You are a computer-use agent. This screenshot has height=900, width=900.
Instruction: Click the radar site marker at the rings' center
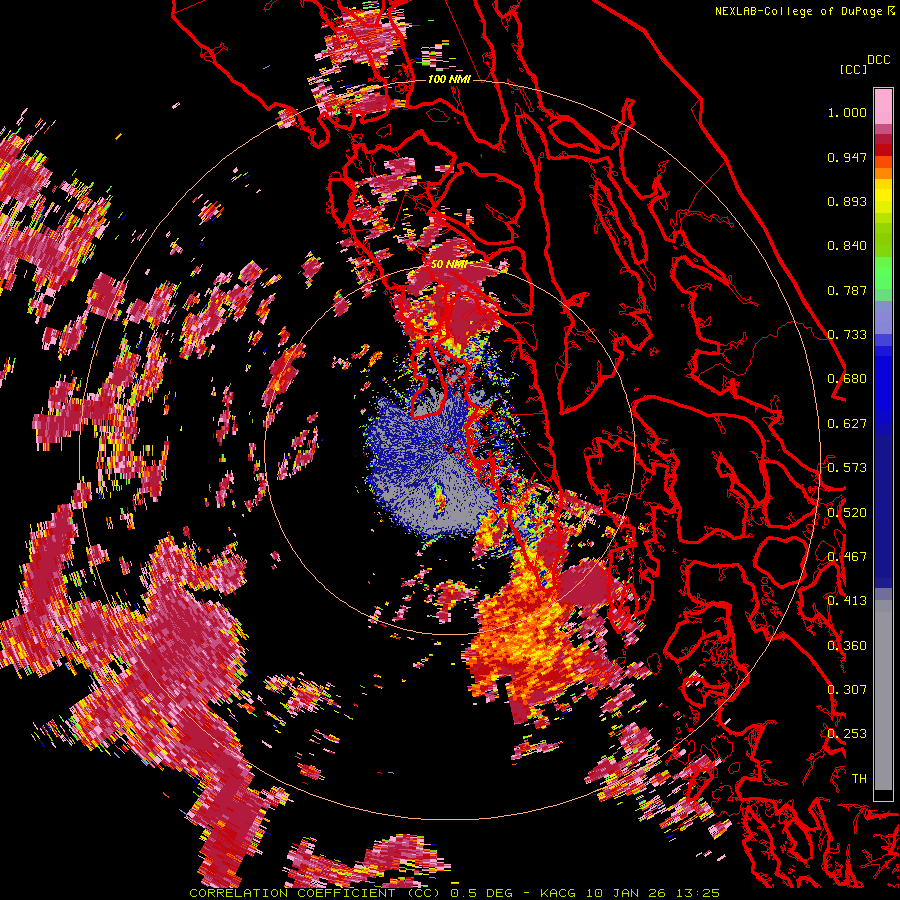[x=449, y=449]
